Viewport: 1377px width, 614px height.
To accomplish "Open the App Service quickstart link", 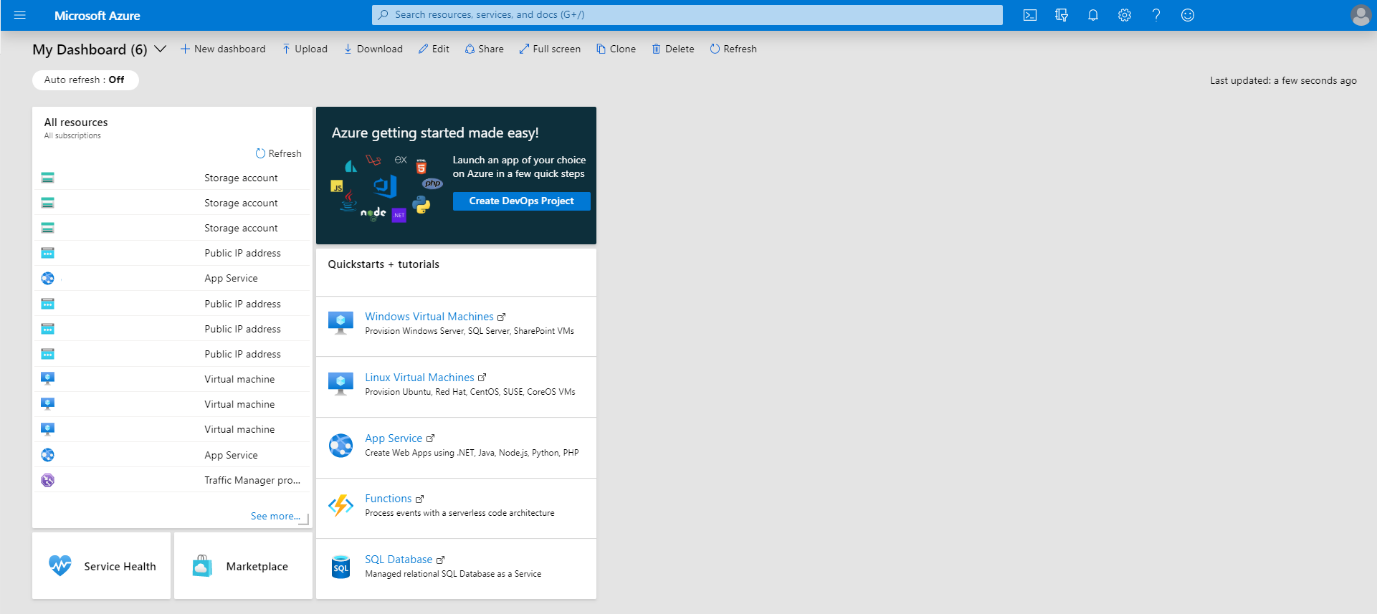I will point(393,438).
